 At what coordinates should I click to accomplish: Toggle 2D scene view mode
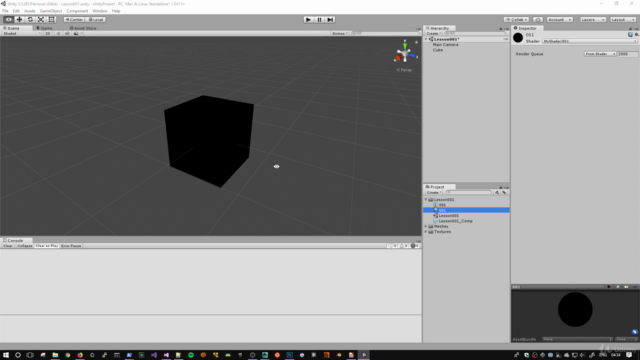(x=48, y=33)
